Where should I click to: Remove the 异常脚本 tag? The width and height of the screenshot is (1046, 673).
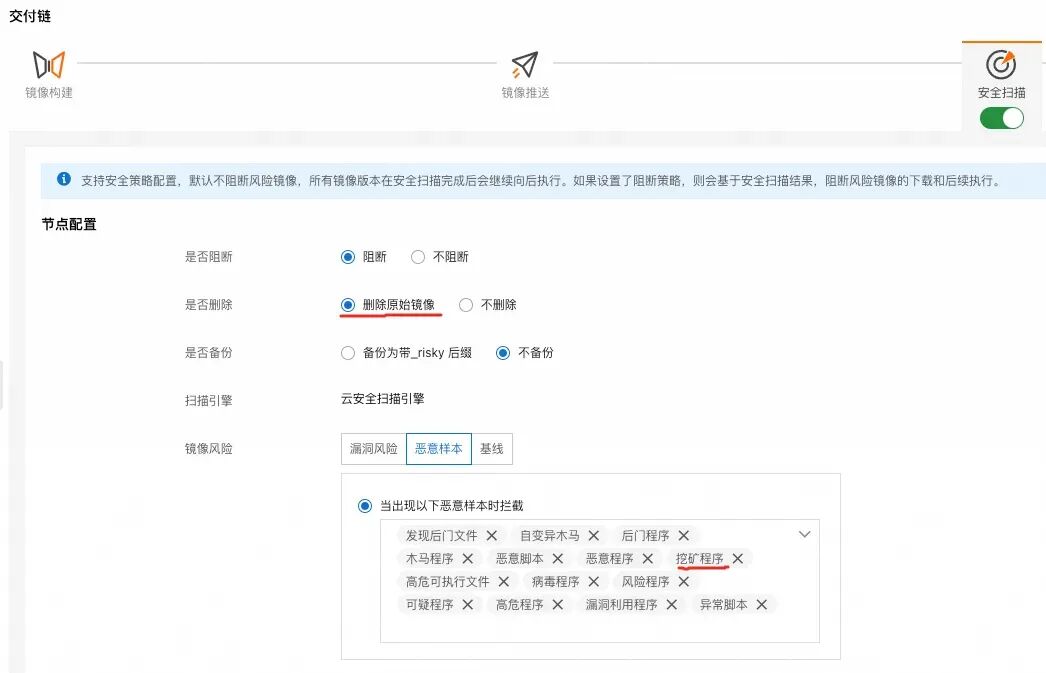(x=761, y=604)
